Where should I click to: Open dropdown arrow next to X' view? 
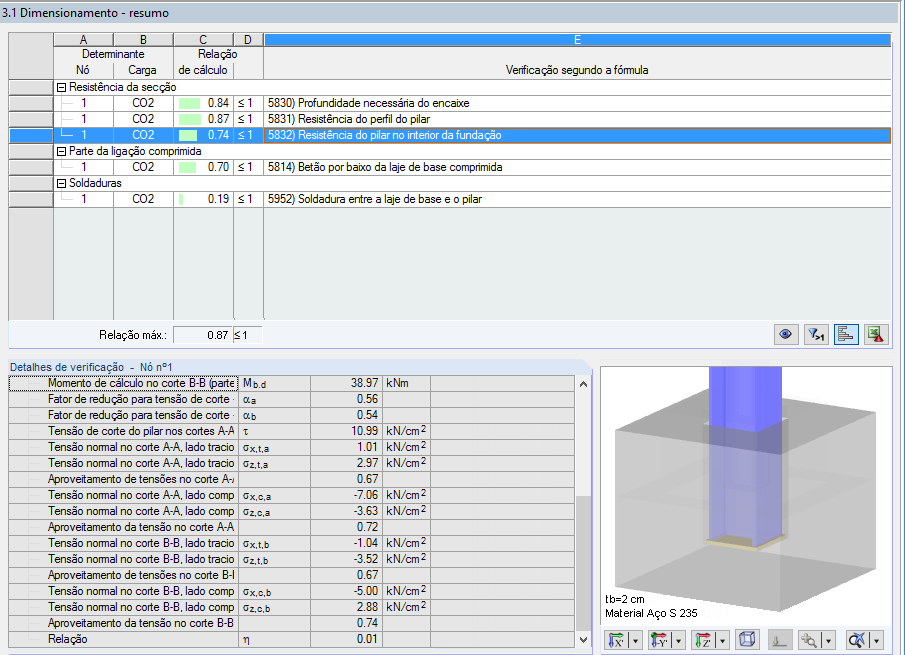[x=635, y=640]
